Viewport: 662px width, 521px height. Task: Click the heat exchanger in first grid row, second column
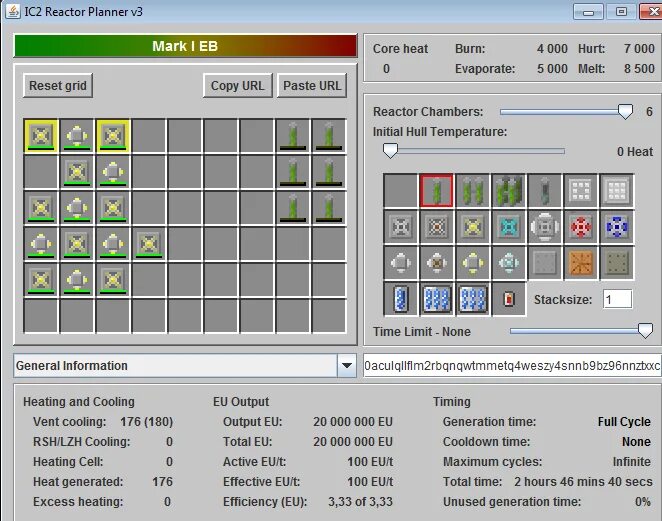click(x=76, y=136)
